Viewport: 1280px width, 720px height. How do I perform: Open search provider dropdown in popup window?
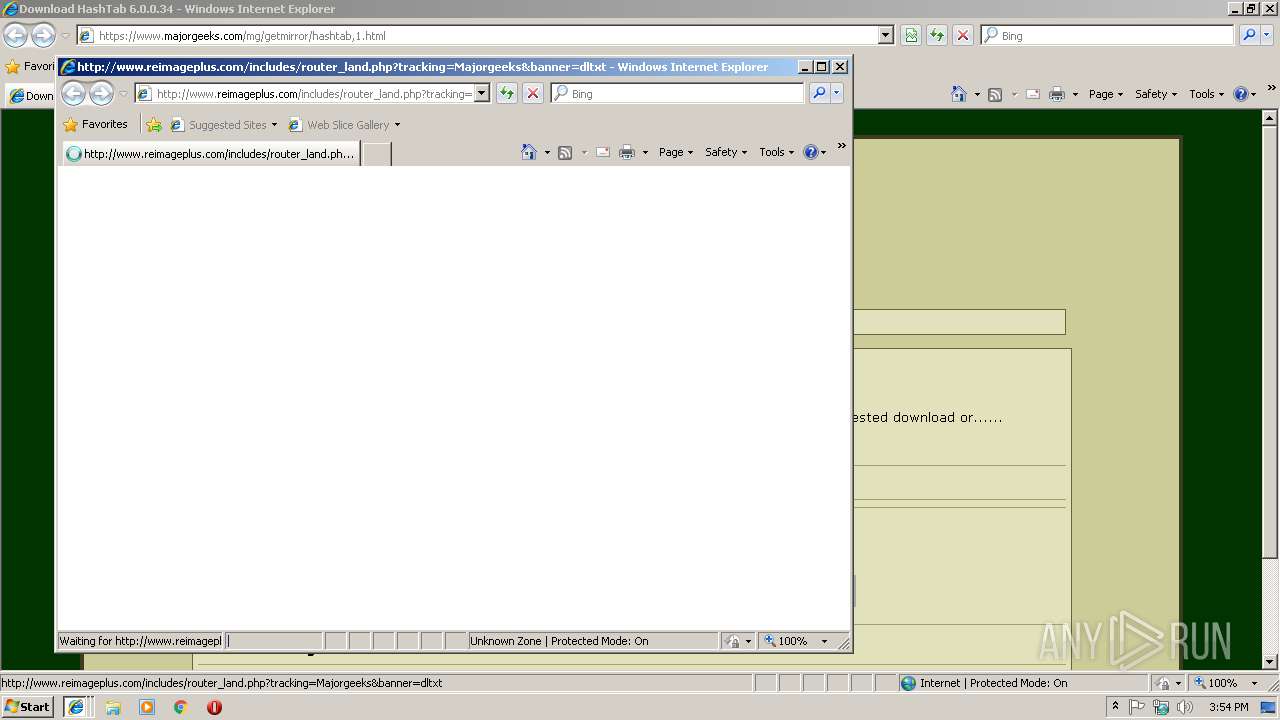pyautogui.click(x=837, y=93)
